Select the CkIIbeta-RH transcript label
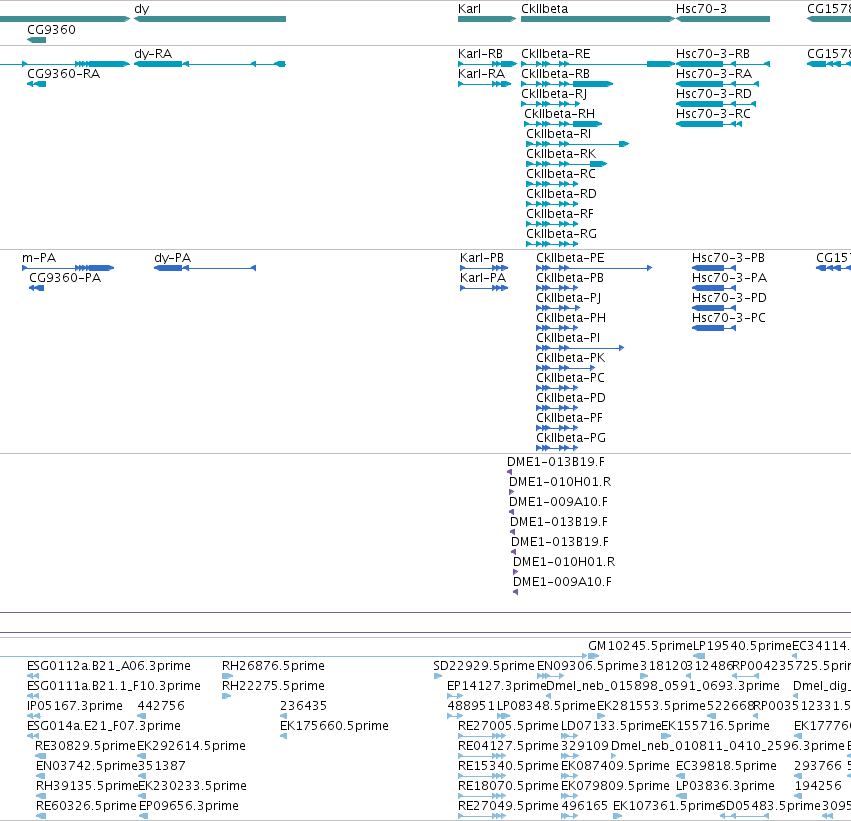This screenshot has height=821, width=851. 560,114
